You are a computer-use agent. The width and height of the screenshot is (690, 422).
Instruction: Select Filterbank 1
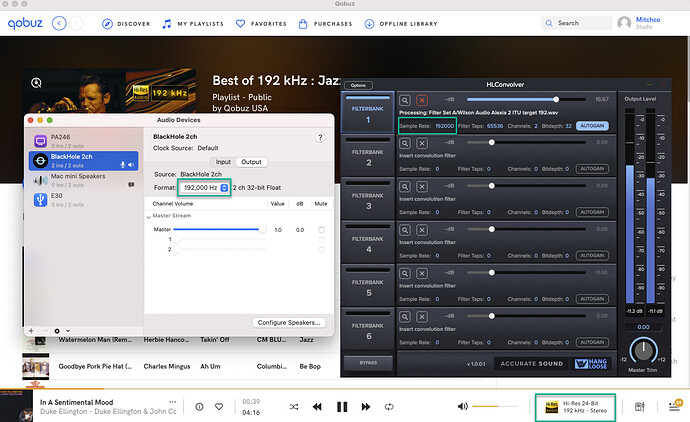tap(368, 114)
